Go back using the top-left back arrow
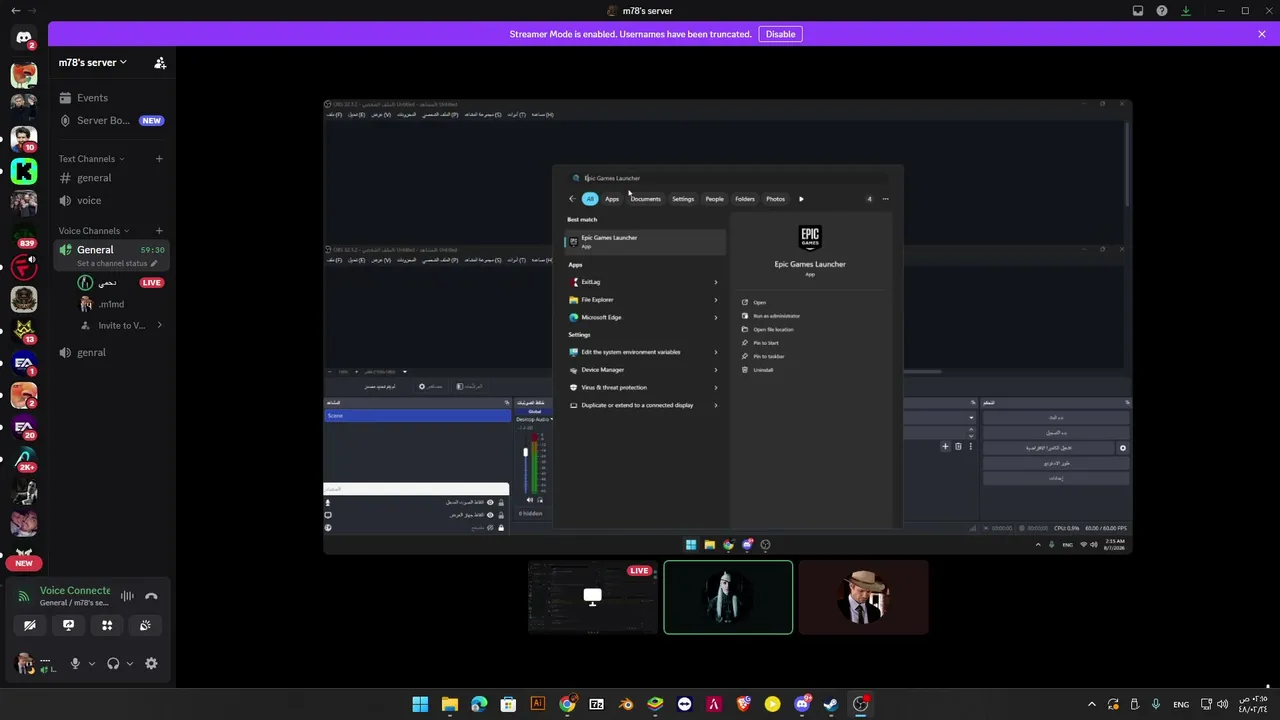Image resolution: width=1280 pixels, height=720 pixels. (15, 11)
